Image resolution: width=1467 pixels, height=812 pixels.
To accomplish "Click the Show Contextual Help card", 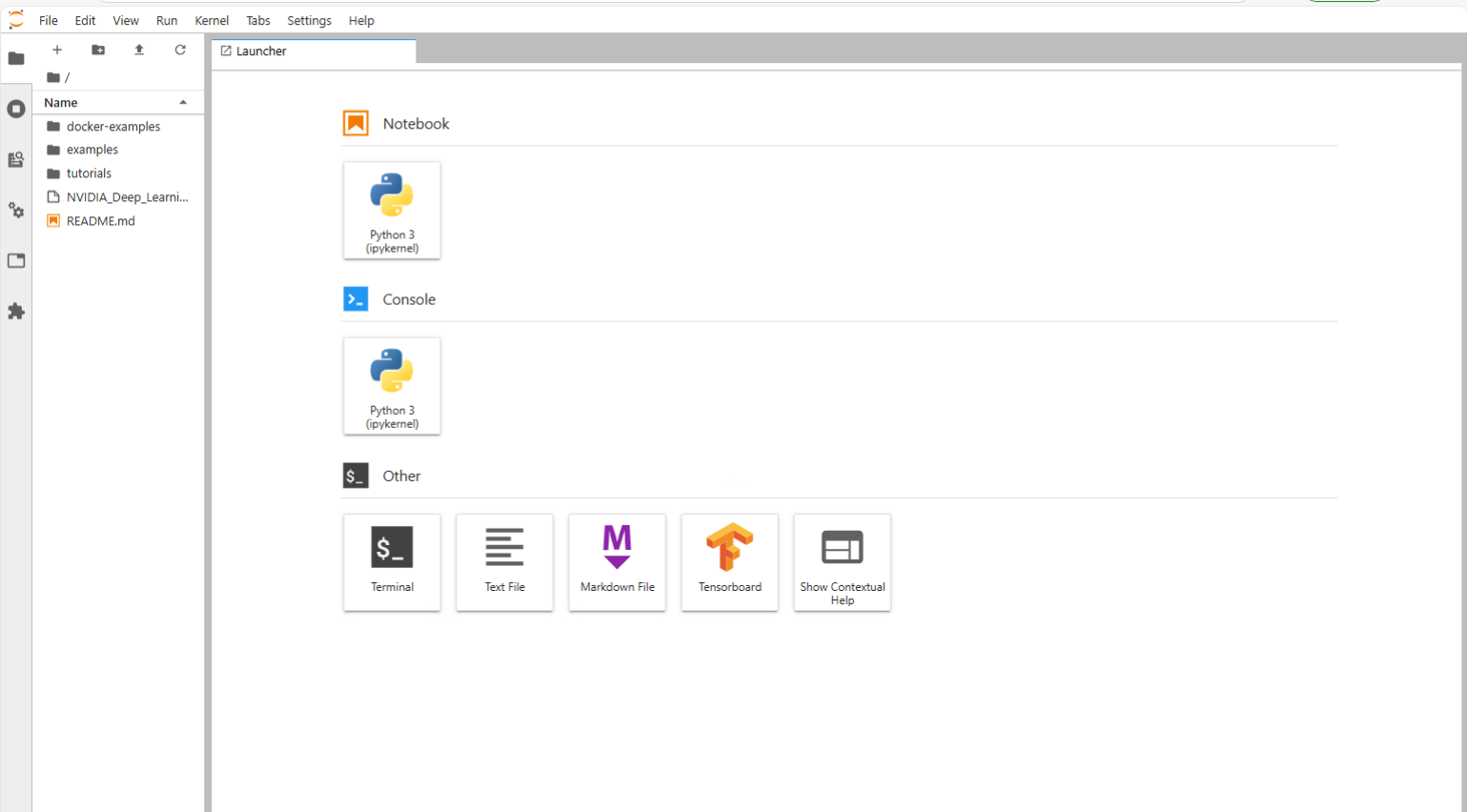I will 842,562.
